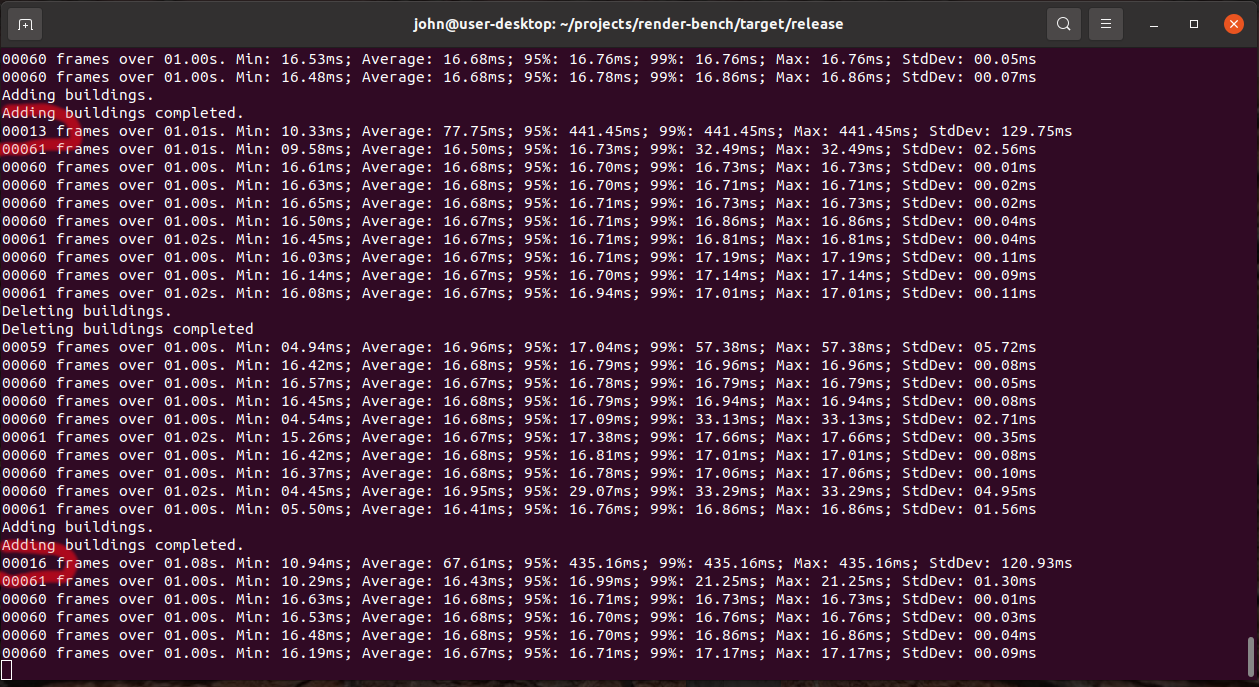Click the line with Max 17.17ms
The height and width of the screenshot is (687, 1259).
point(519,653)
